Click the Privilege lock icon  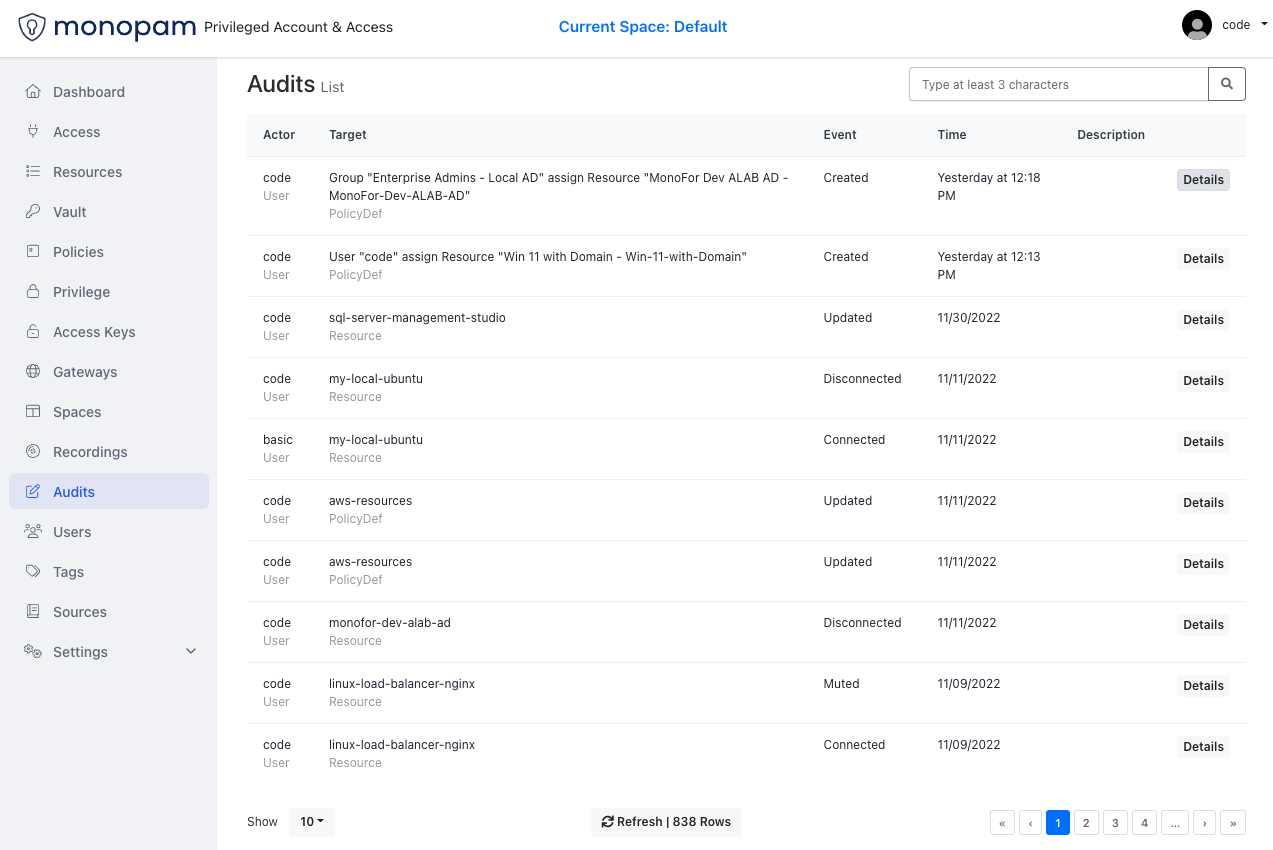click(33, 292)
